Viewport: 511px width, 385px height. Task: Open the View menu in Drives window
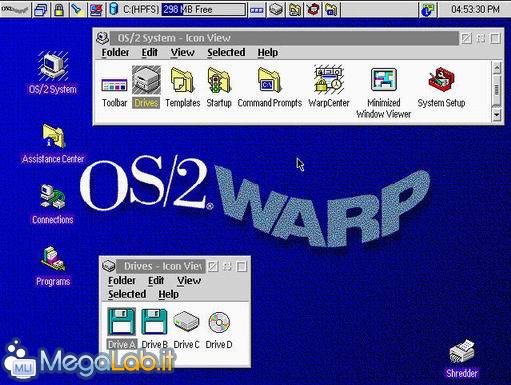pyautogui.click(x=189, y=281)
